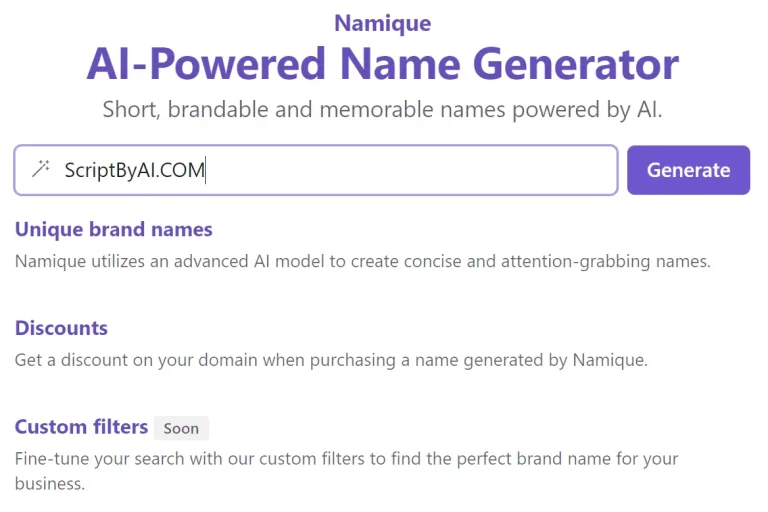
Task: Click the description about domain purchase discount
Action: click(331, 360)
